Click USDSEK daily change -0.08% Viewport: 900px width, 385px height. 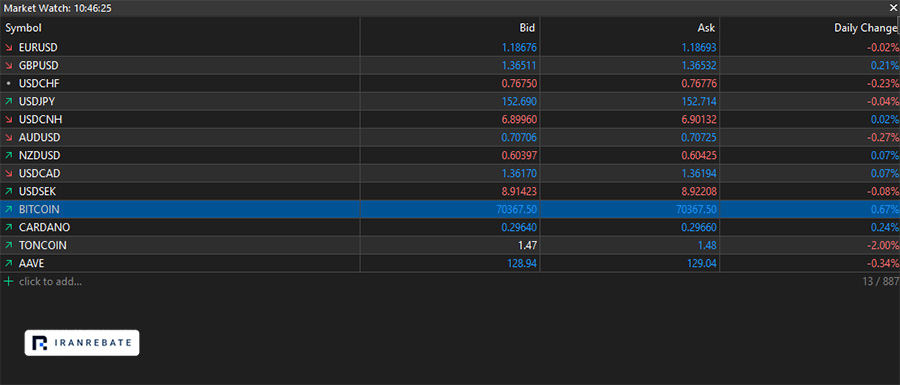[x=882, y=192]
